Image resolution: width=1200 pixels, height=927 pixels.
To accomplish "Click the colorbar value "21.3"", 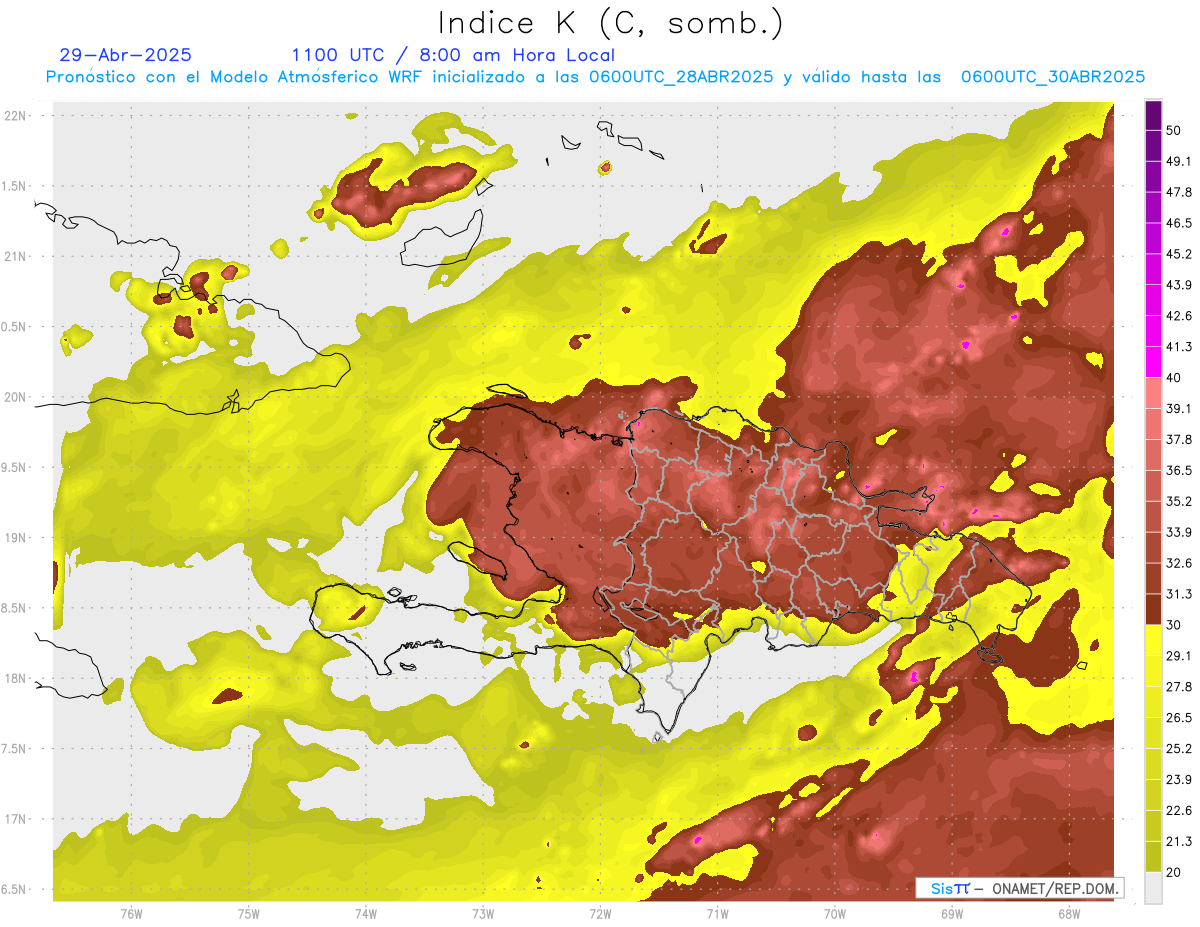I will pyautogui.click(x=1179, y=841).
